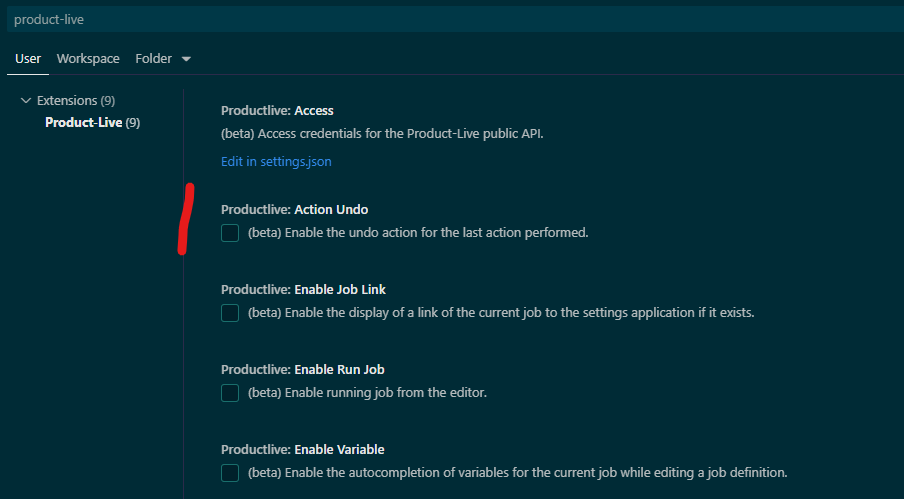Focus the Productlive: Enable Job Link heading
Image resolution: width=904 pixels, height=499 pixels.
tap(303, 290)
